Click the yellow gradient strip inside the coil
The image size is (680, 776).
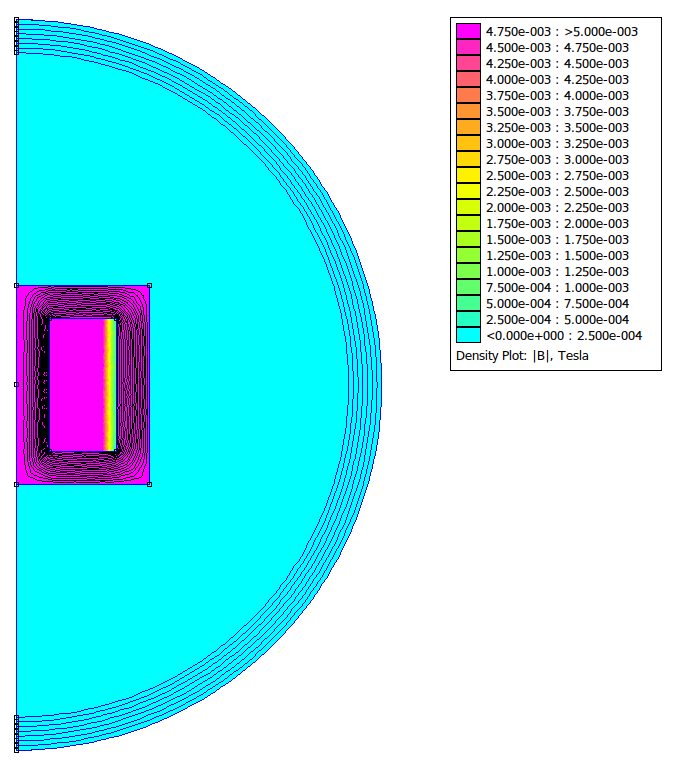tap(109, 384)
